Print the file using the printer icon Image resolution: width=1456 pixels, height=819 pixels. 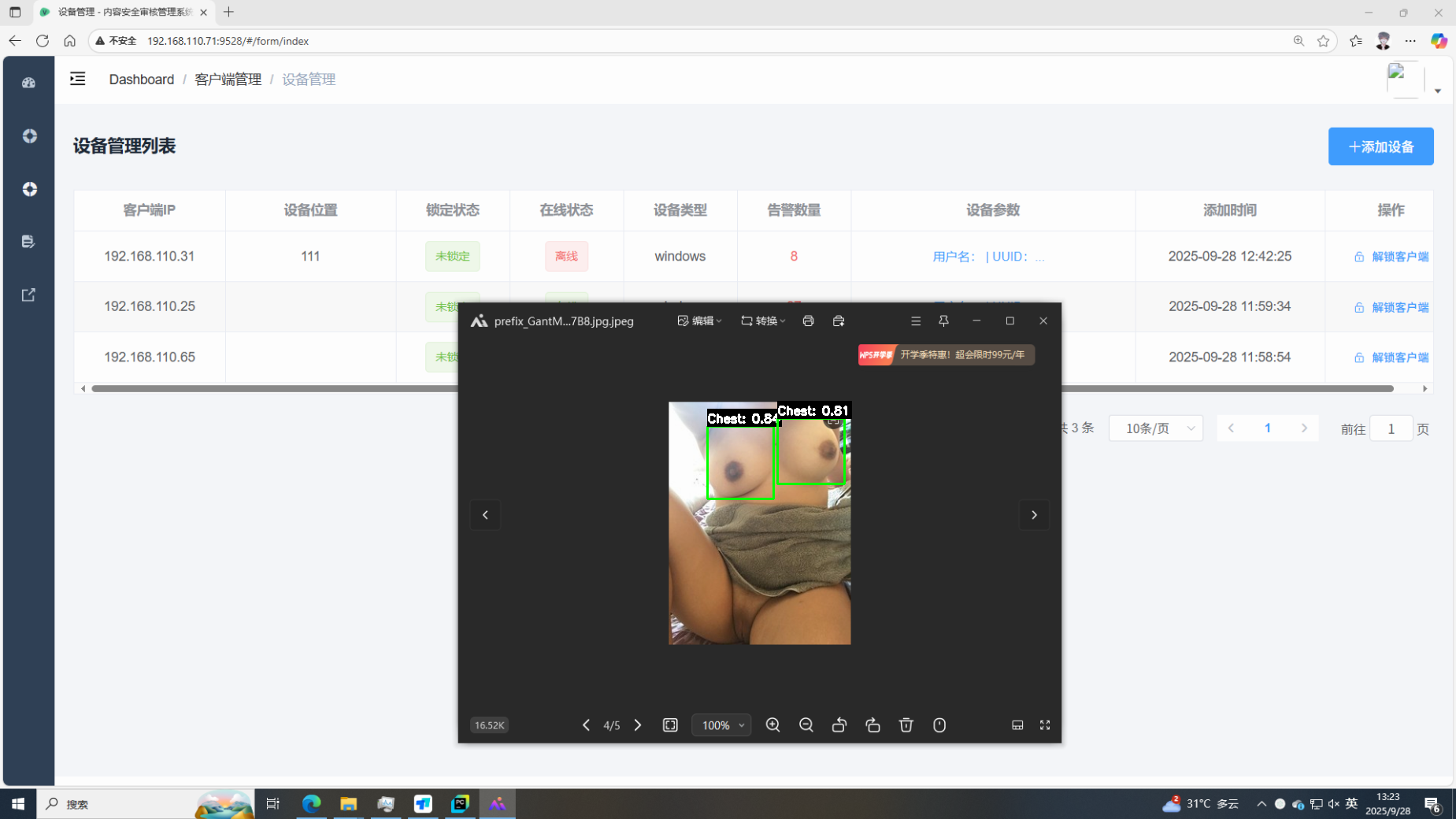click(x=808, y=321)
